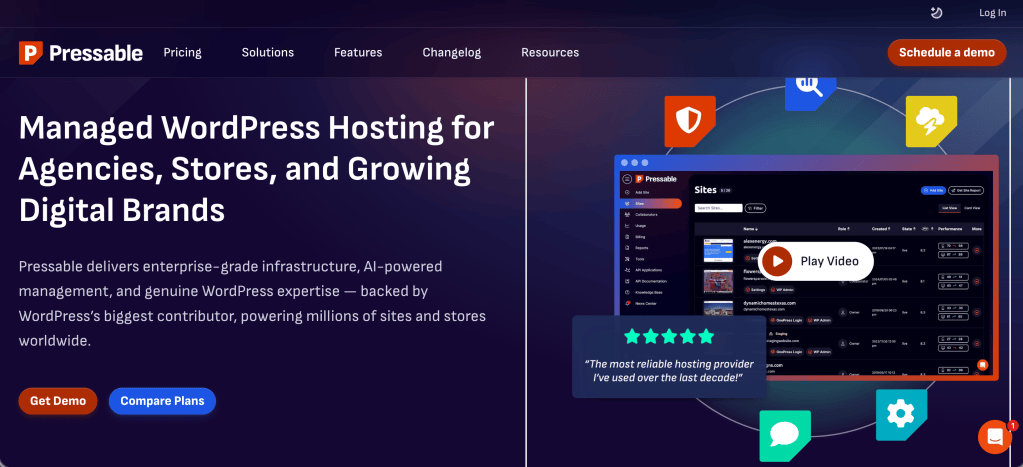Click the alexenergy.com site thumbnail

click(718, 250)
